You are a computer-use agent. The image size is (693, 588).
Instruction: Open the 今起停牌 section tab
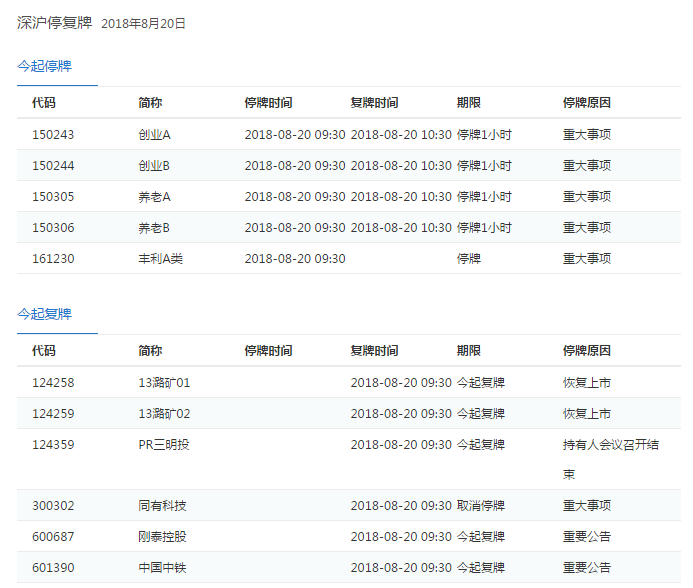click(44, 66)
